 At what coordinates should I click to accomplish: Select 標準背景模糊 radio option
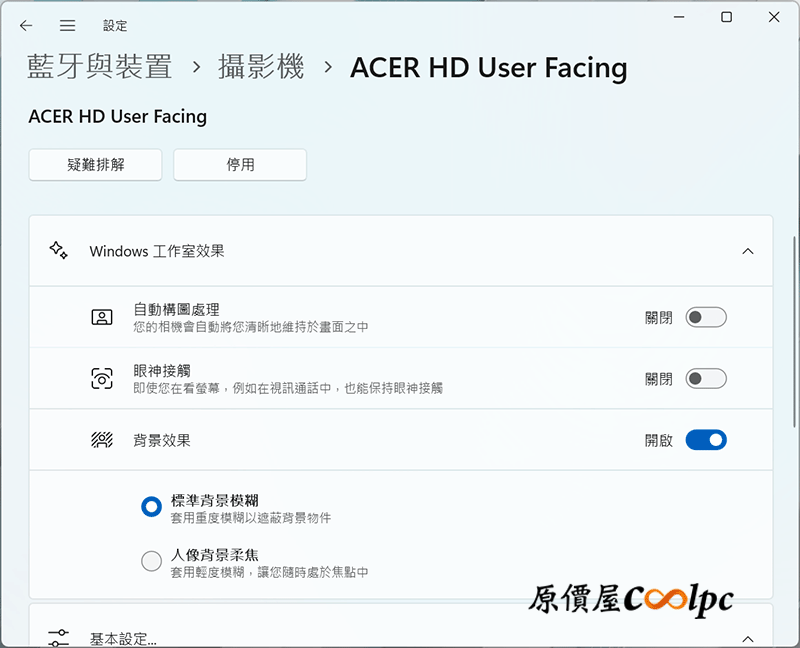coord(152,507)
